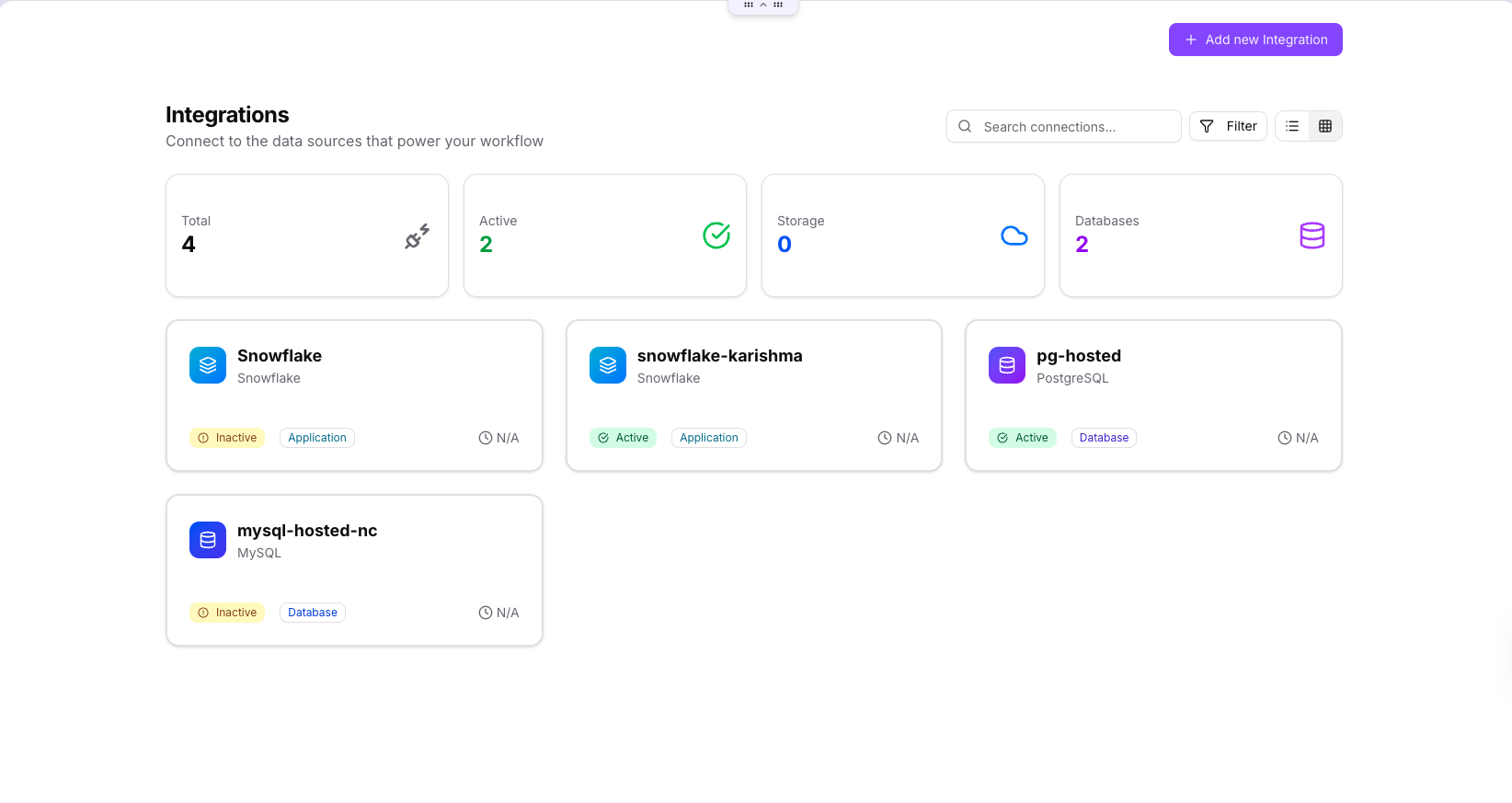Click the plug icon in Total card
The height and width of the screenshot is (803, 1512).
417,236
